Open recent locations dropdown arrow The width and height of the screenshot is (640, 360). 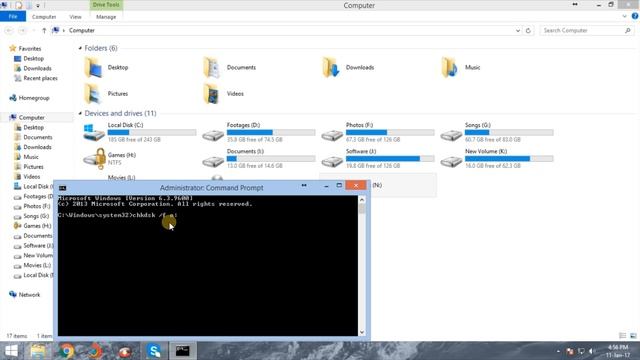(33, 31)
